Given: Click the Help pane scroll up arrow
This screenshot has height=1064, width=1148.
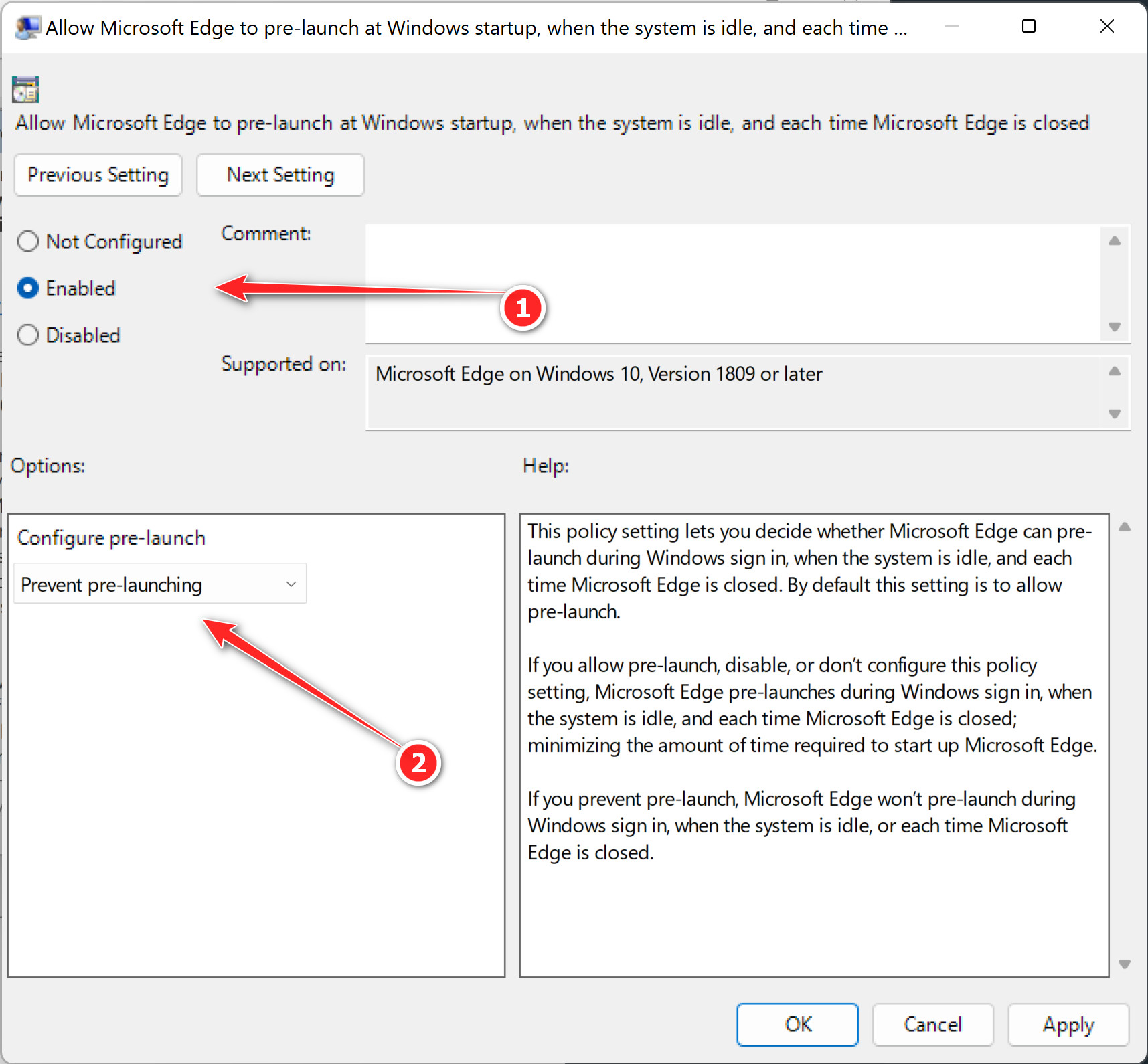Looking at the screenshot, I should pos(1125,527).
